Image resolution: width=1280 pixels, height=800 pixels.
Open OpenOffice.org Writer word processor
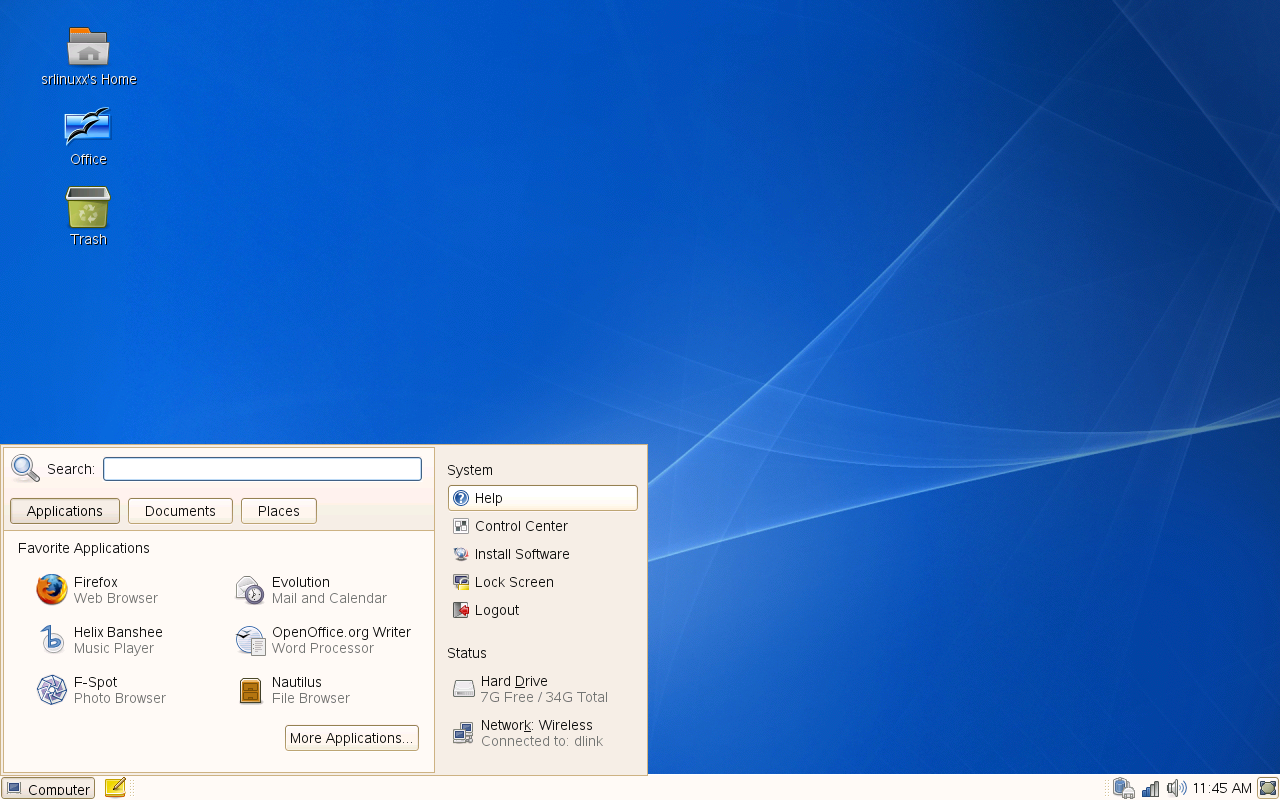(323, 640)
